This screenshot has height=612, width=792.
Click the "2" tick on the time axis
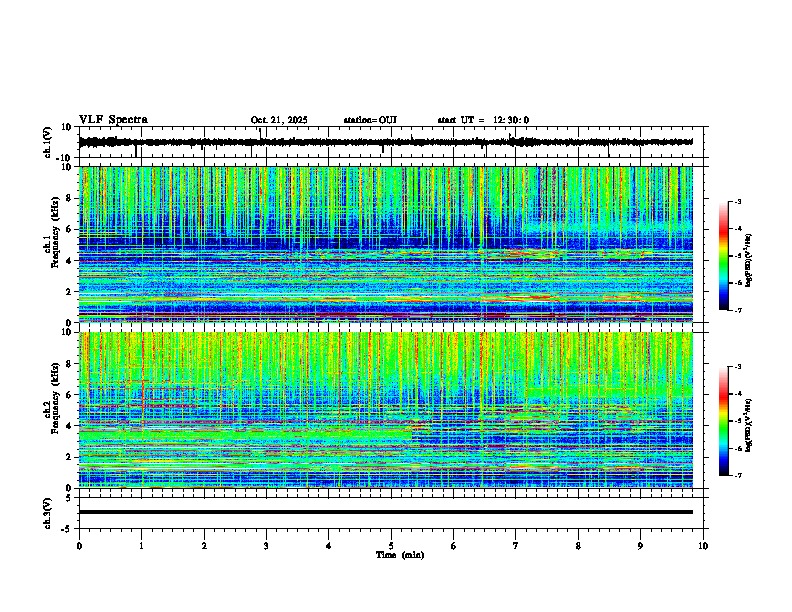pyautogui.click(x=204, y=546)
